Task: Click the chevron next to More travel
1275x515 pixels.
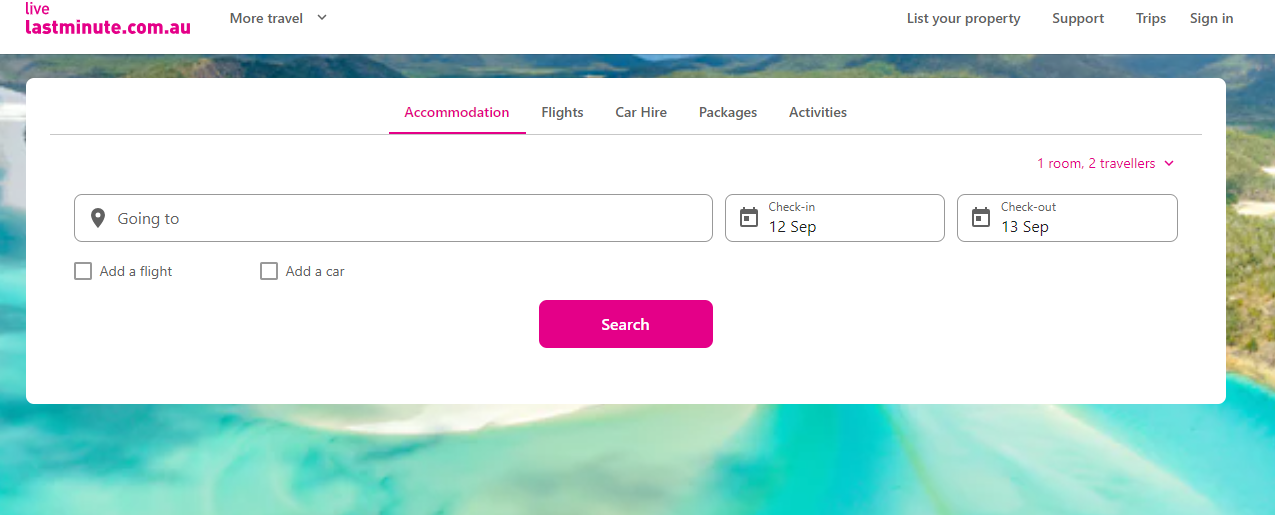Action: click(322, 18)
